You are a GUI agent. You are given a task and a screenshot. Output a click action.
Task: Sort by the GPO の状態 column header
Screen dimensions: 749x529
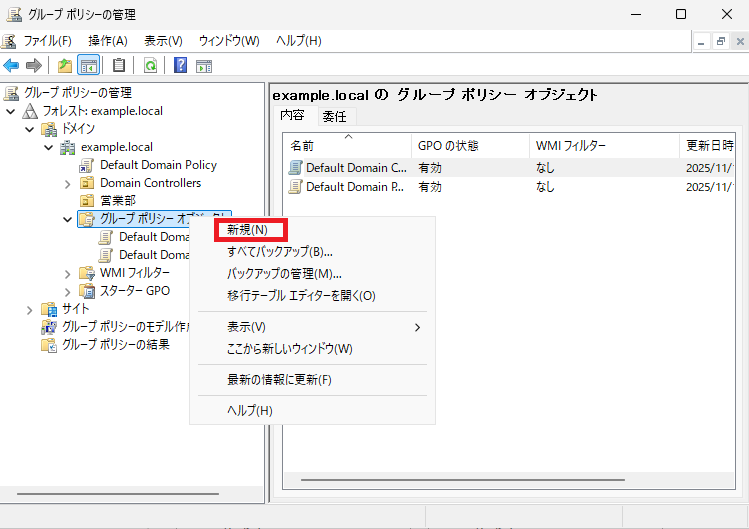pos(448,146)
